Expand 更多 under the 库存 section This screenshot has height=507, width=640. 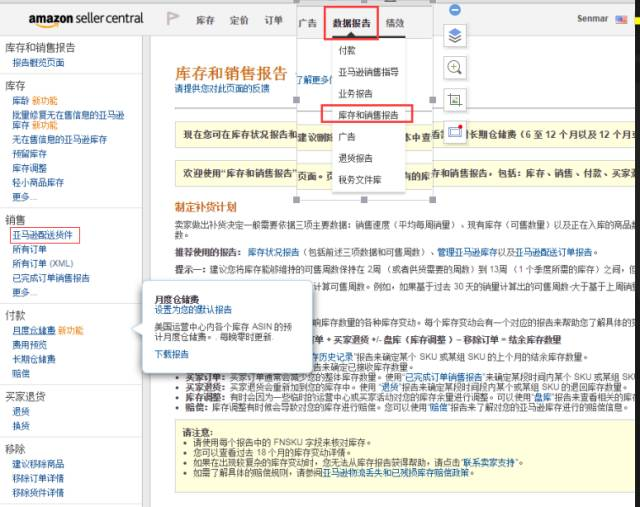[24, 197]
